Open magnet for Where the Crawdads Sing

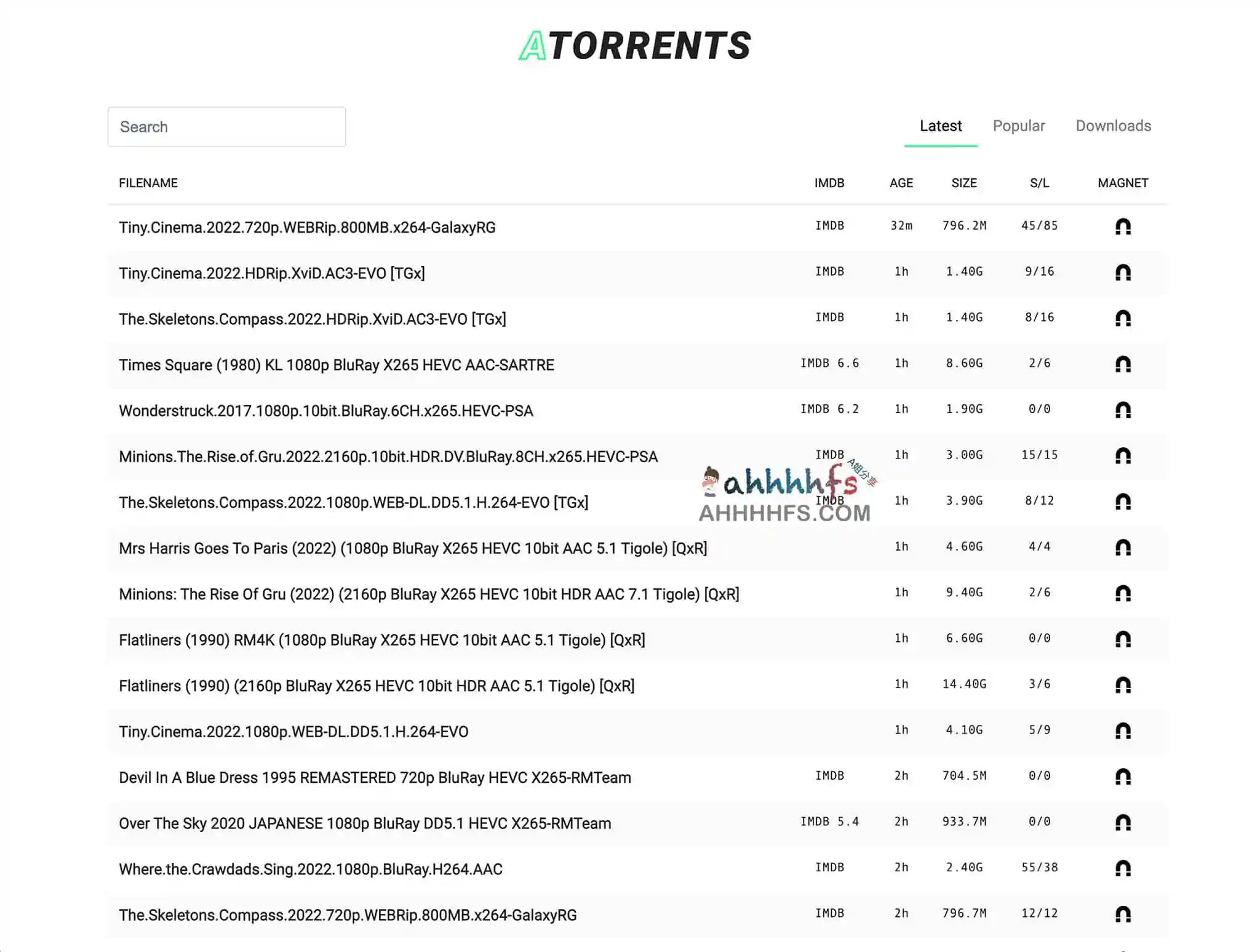[1123, 868]
